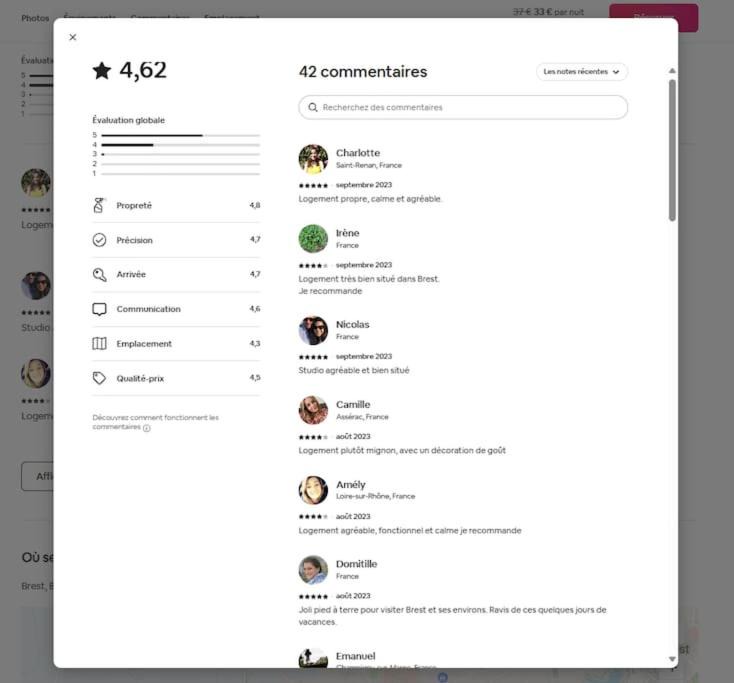Click the Recherchez des commentaires search field
Viewport: 734px width, 683px height.
click(x=463, y=107)
